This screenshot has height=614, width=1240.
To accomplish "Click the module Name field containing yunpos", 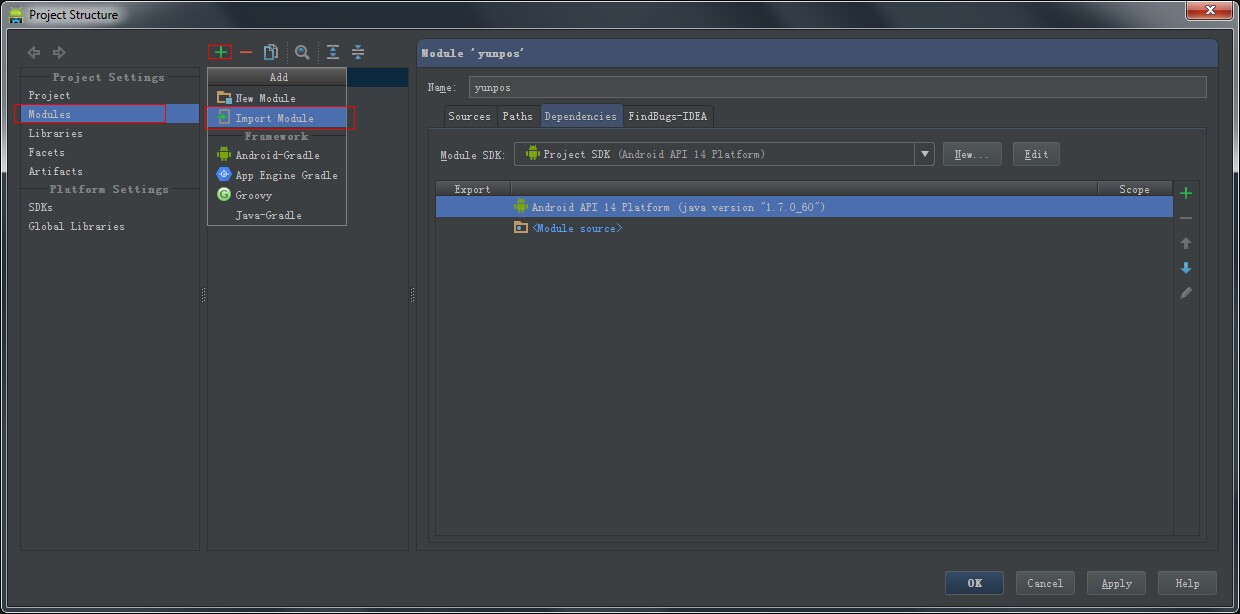I will pos(837,87).
